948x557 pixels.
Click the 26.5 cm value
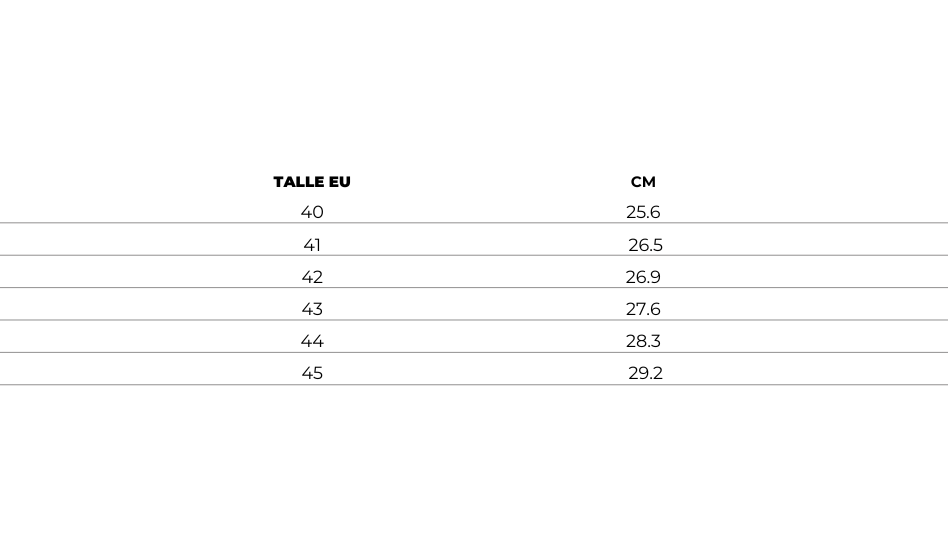point(645,245)
